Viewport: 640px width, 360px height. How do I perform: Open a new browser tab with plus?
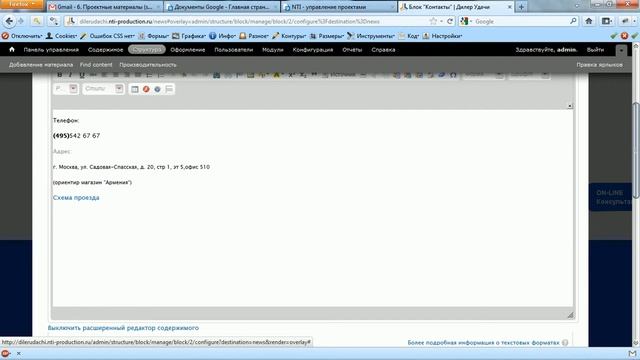coord(521,7)
